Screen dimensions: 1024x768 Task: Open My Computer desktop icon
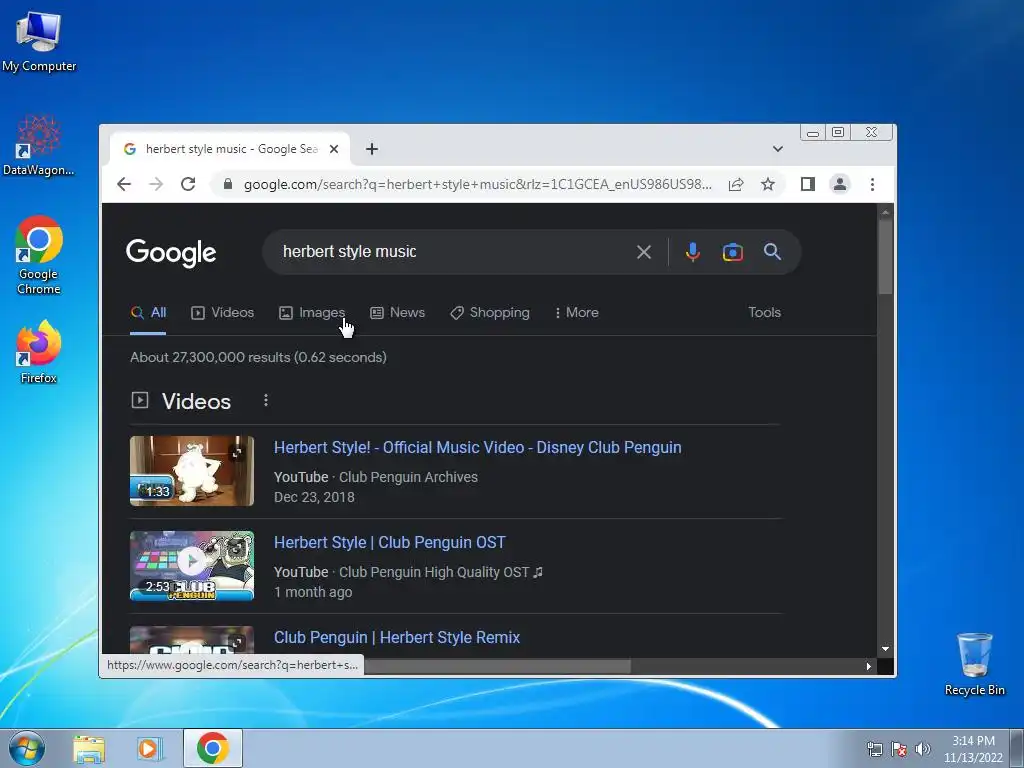39,40
